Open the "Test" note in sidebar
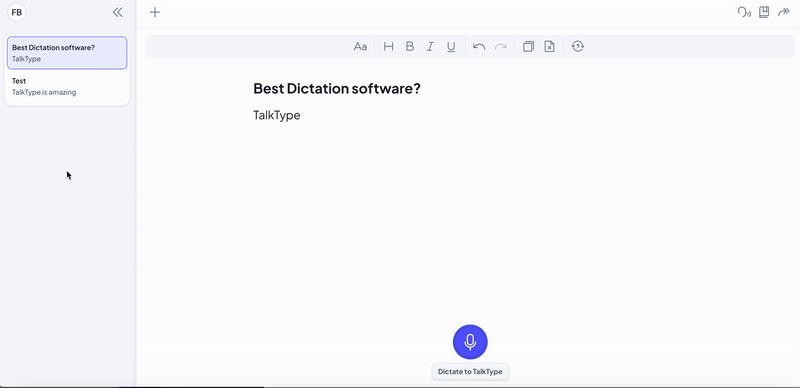The image size is (800, 388). pos(67,87)
